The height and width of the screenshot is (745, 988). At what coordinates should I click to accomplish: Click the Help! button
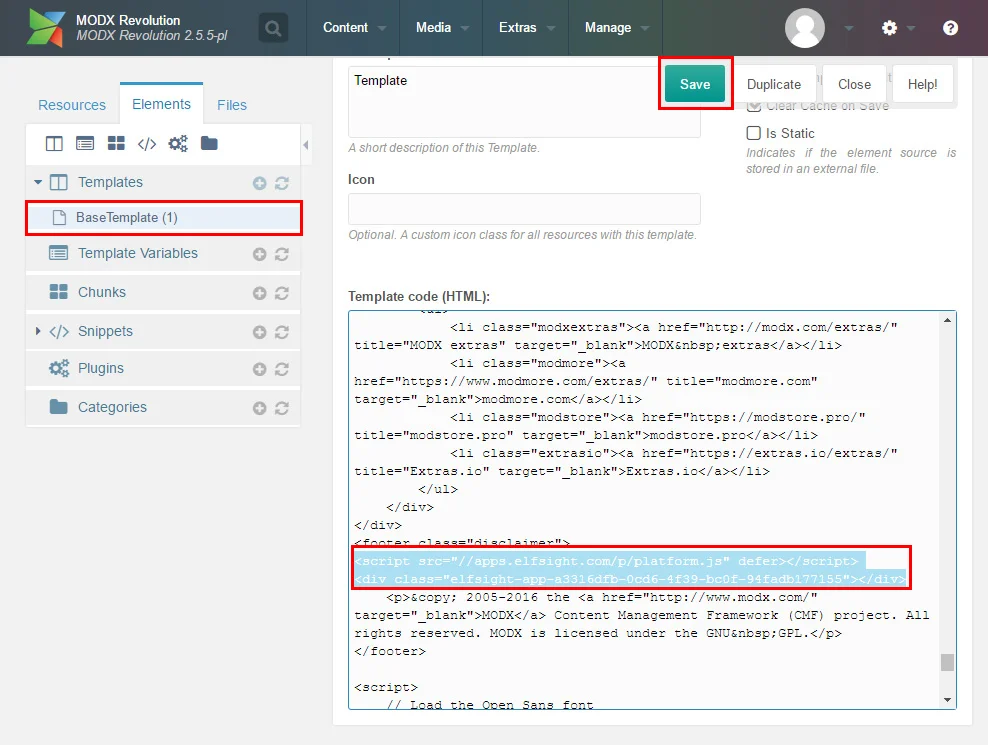pyautogui.click(x=922, y=84)
